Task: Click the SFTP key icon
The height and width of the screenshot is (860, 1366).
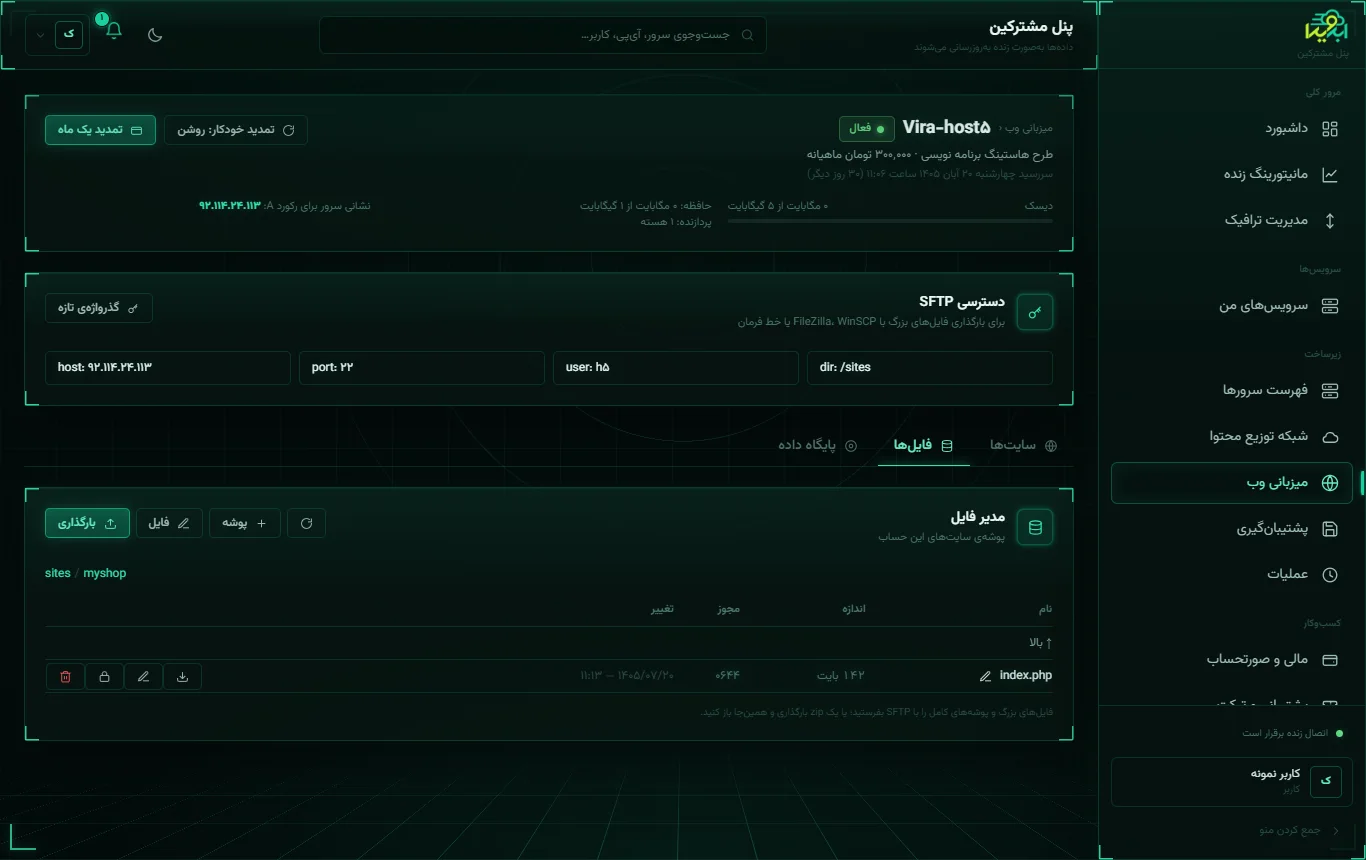Action: coord(1035,312)
